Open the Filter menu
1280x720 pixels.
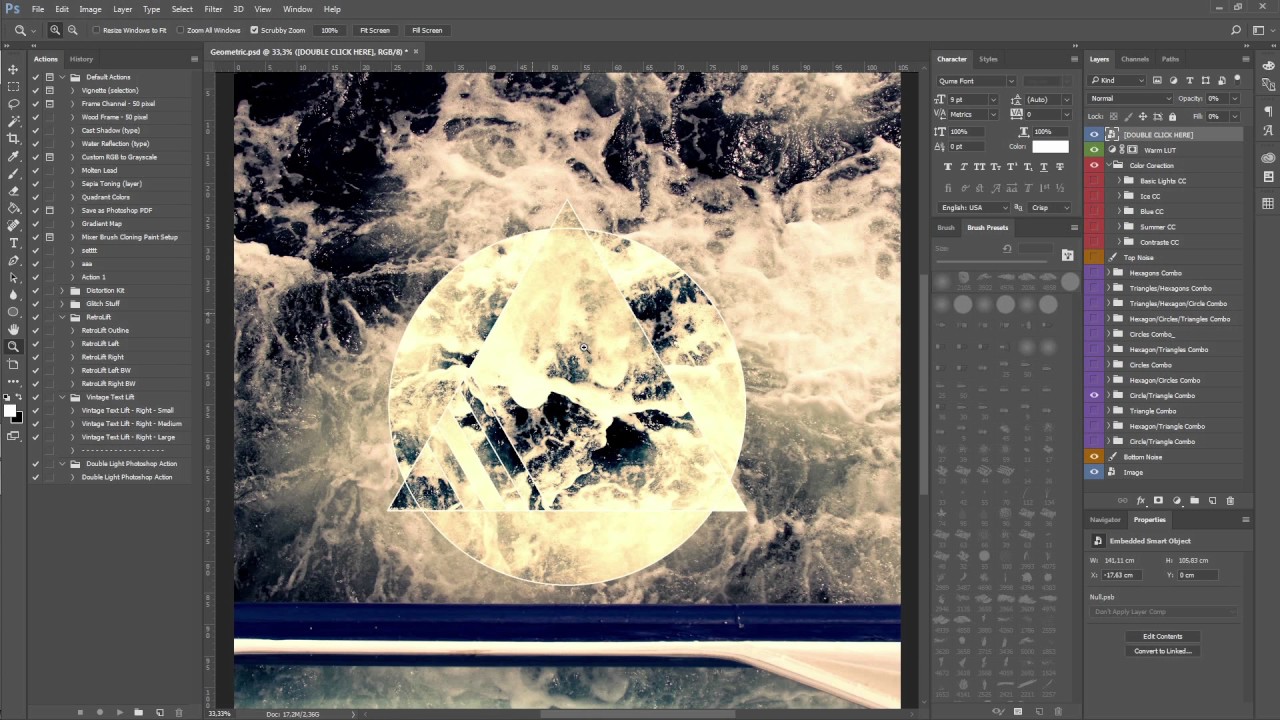(x=213, y=9)
